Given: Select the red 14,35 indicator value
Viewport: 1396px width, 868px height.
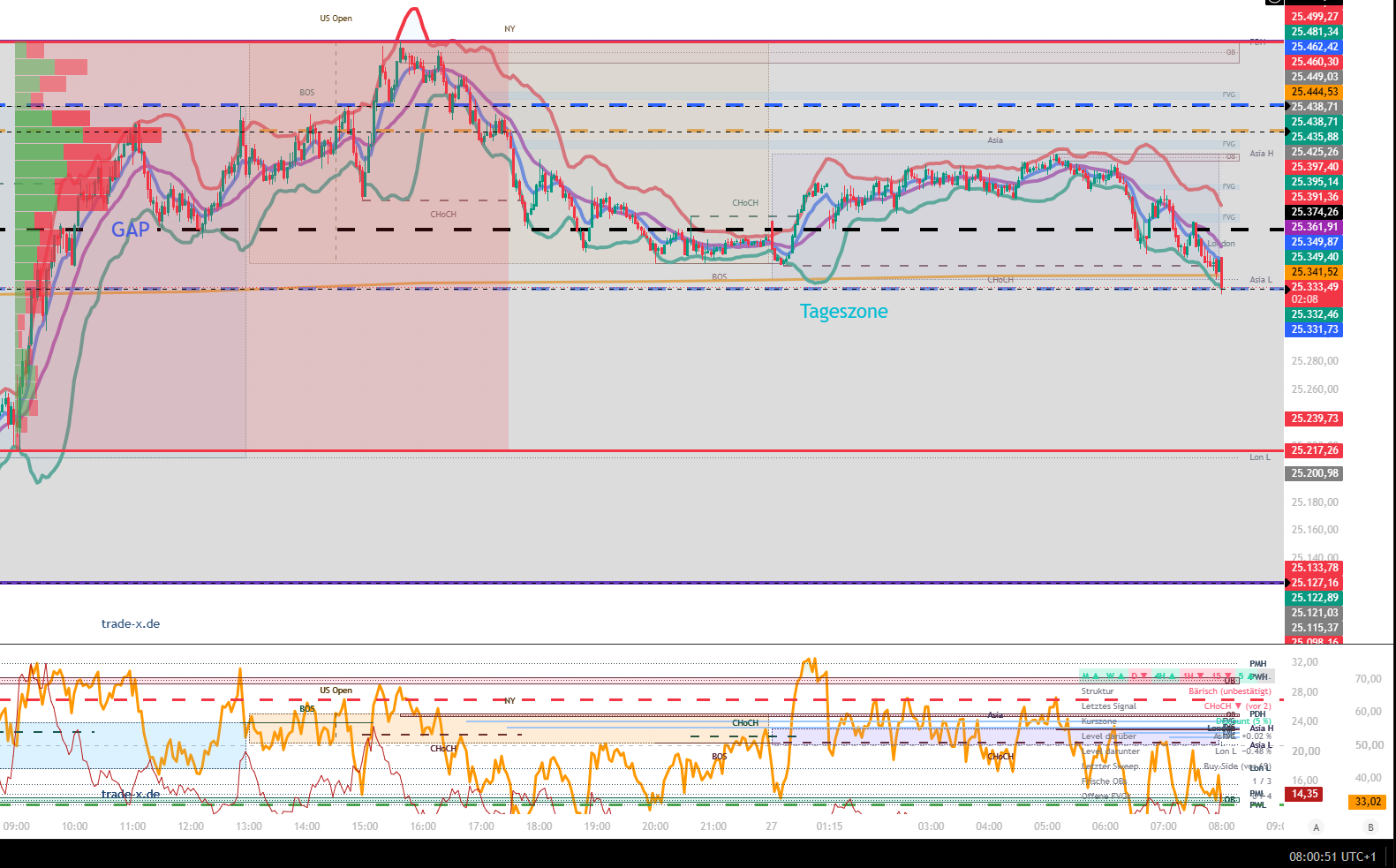Looking at the screenshot, I should (1304, 794).
